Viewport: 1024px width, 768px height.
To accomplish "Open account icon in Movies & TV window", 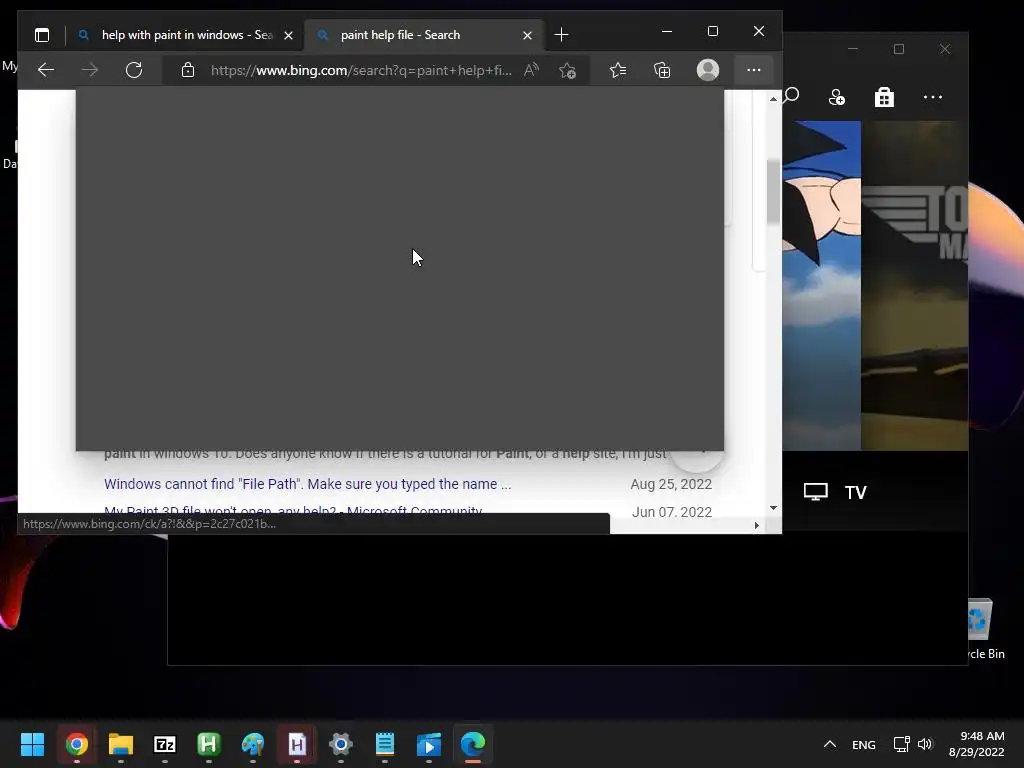I will [x=837, y=97].
